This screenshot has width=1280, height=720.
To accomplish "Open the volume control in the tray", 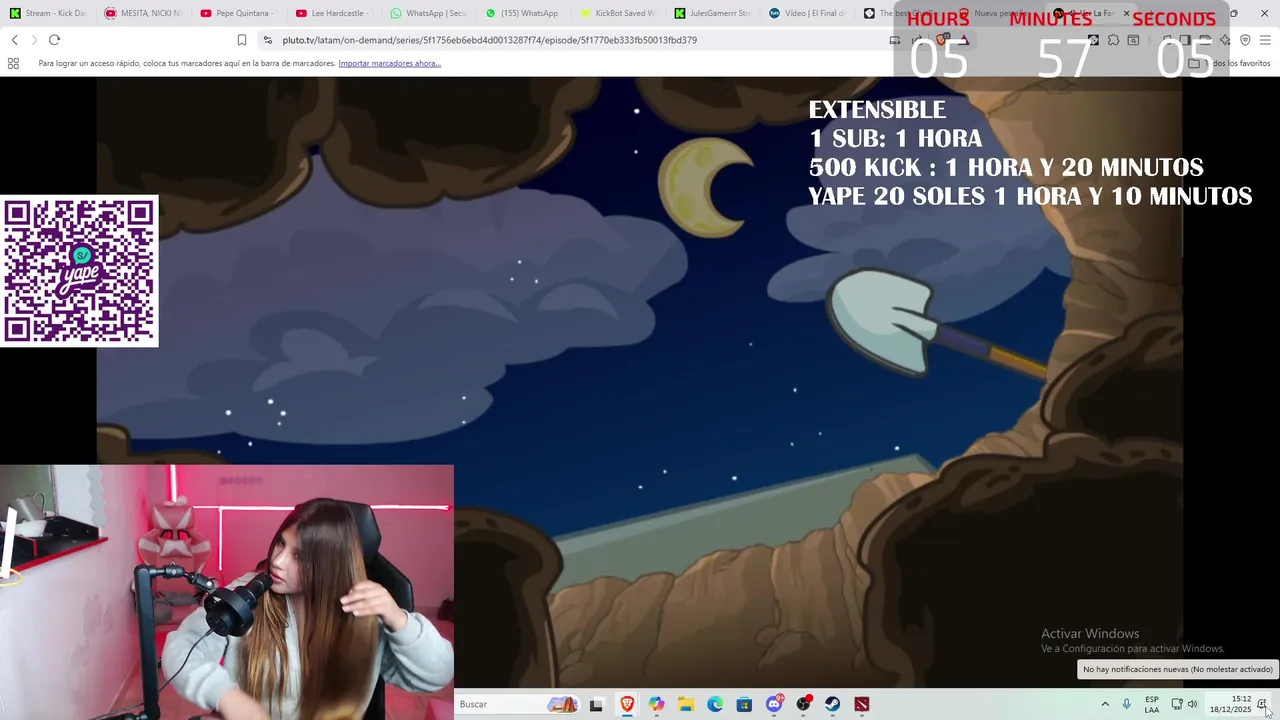I will click(x=1192, y=704).
